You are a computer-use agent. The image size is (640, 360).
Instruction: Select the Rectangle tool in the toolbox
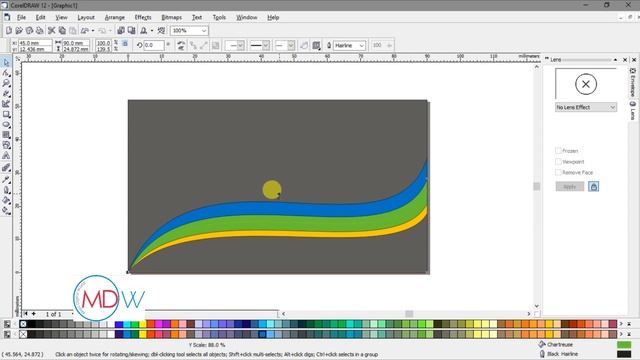(x=6, y=115)
